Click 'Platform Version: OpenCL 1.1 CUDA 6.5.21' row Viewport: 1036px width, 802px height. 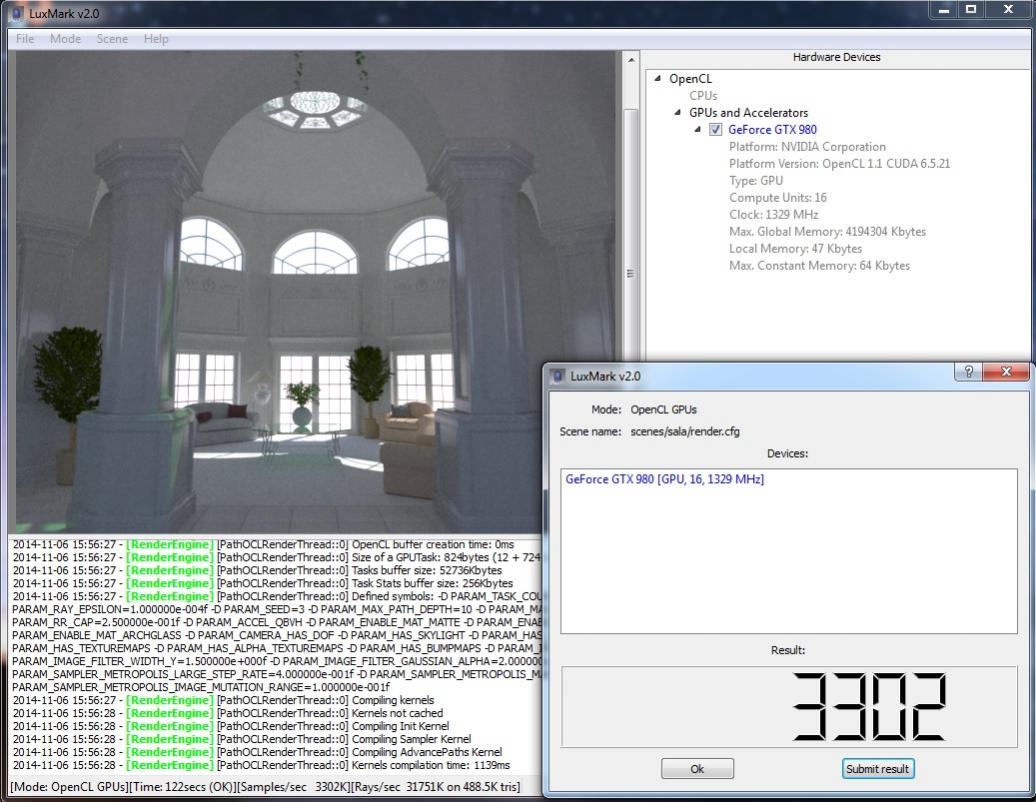point(839,163)
